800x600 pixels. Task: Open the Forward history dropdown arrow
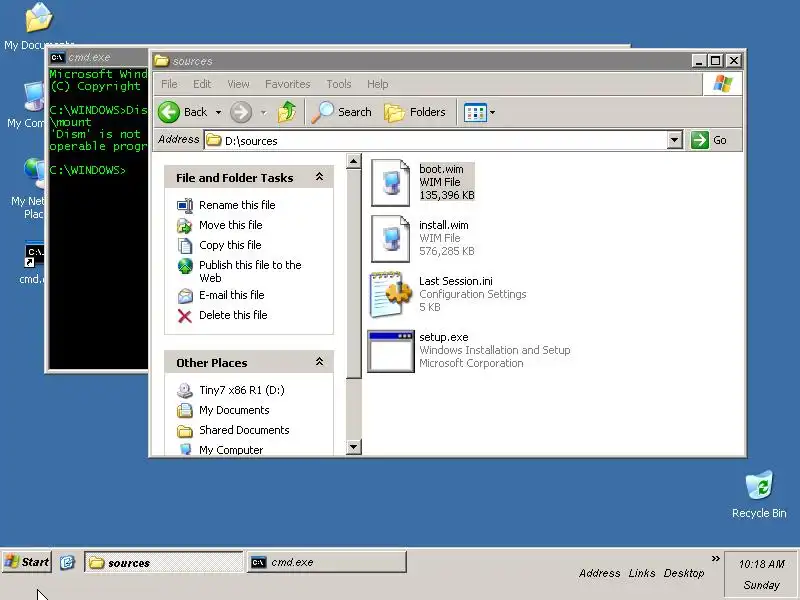tap(263, 112)
